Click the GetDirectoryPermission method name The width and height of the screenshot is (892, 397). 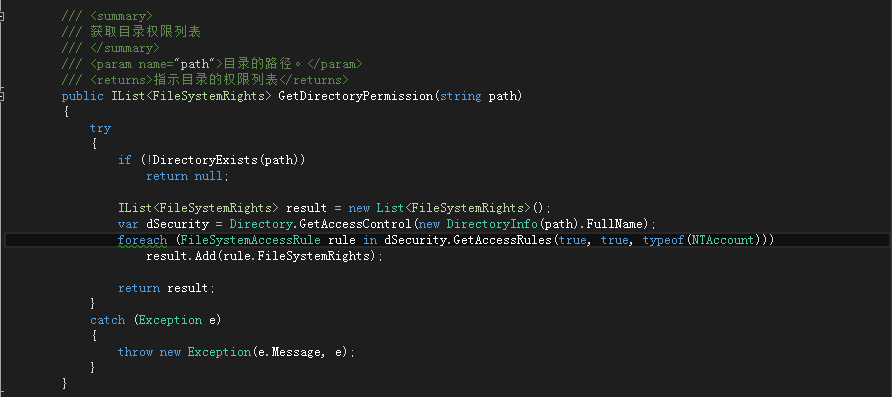pyautogui.click(x=356, y=96)
